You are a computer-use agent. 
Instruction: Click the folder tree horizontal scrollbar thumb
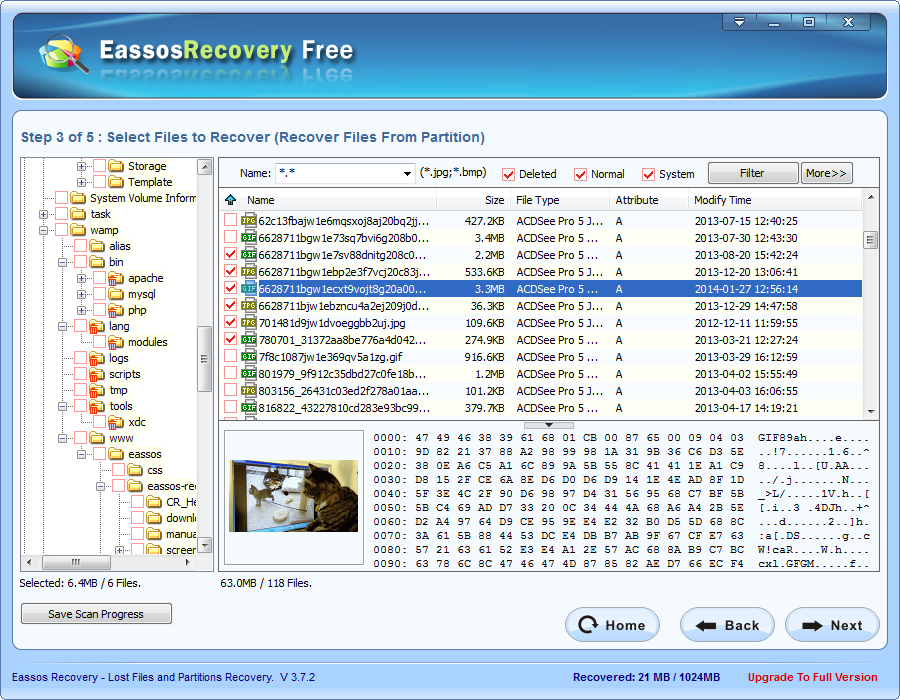tap(76, 562)
